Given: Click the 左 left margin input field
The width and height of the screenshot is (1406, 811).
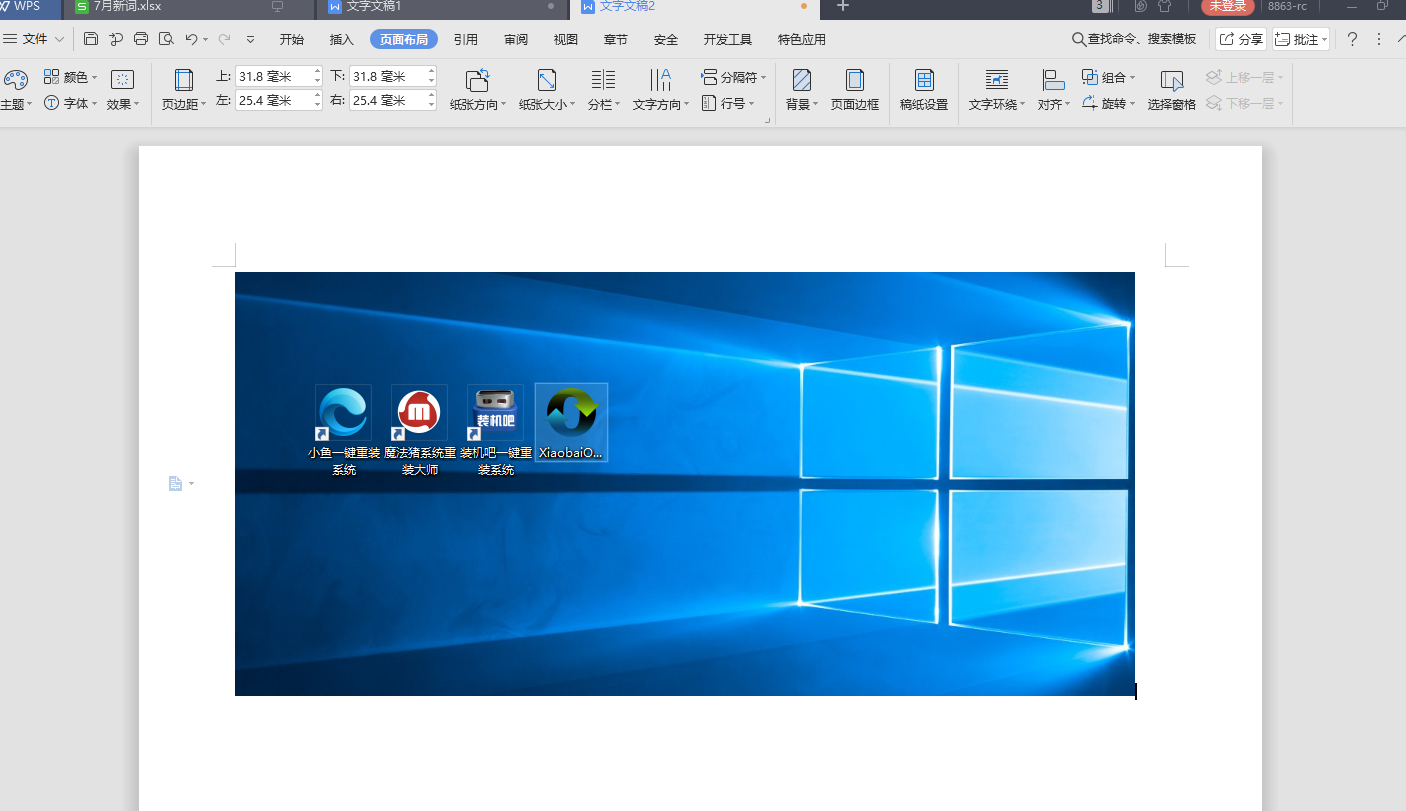Looking at the screenshot, I should tap(272, 100).
